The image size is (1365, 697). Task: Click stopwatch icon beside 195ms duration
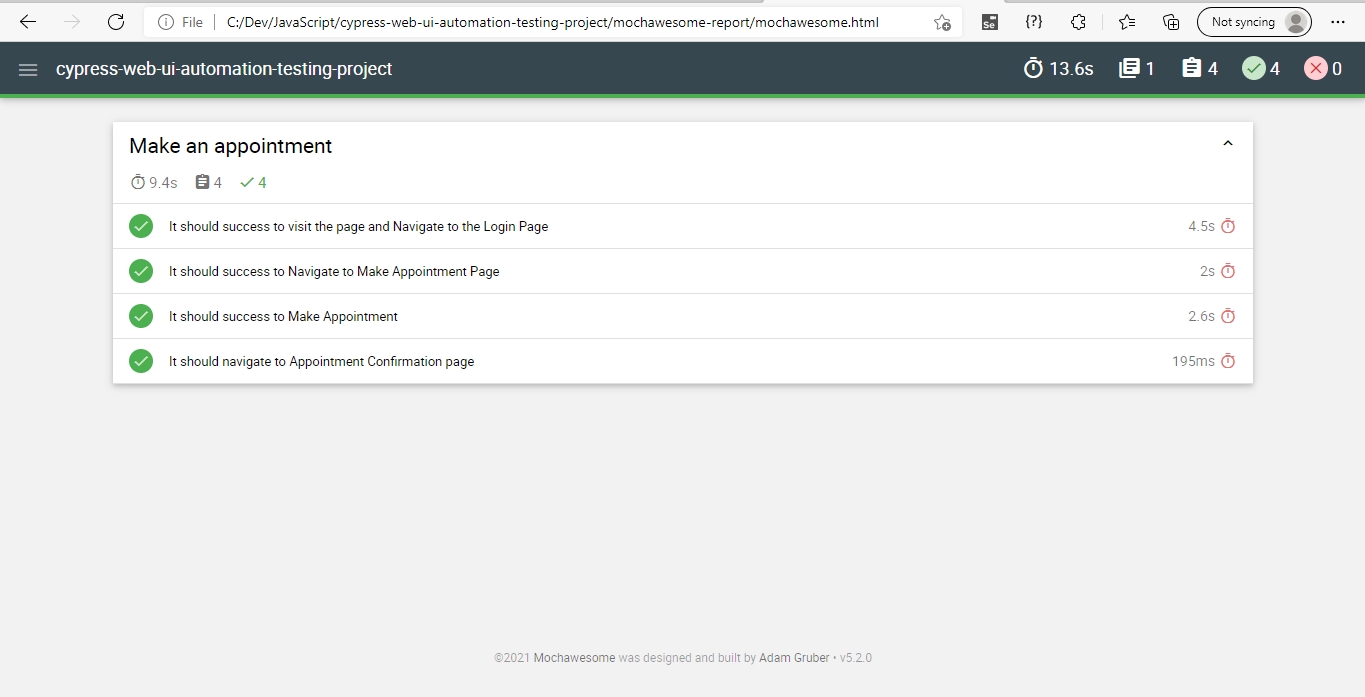pos(1228,361)
